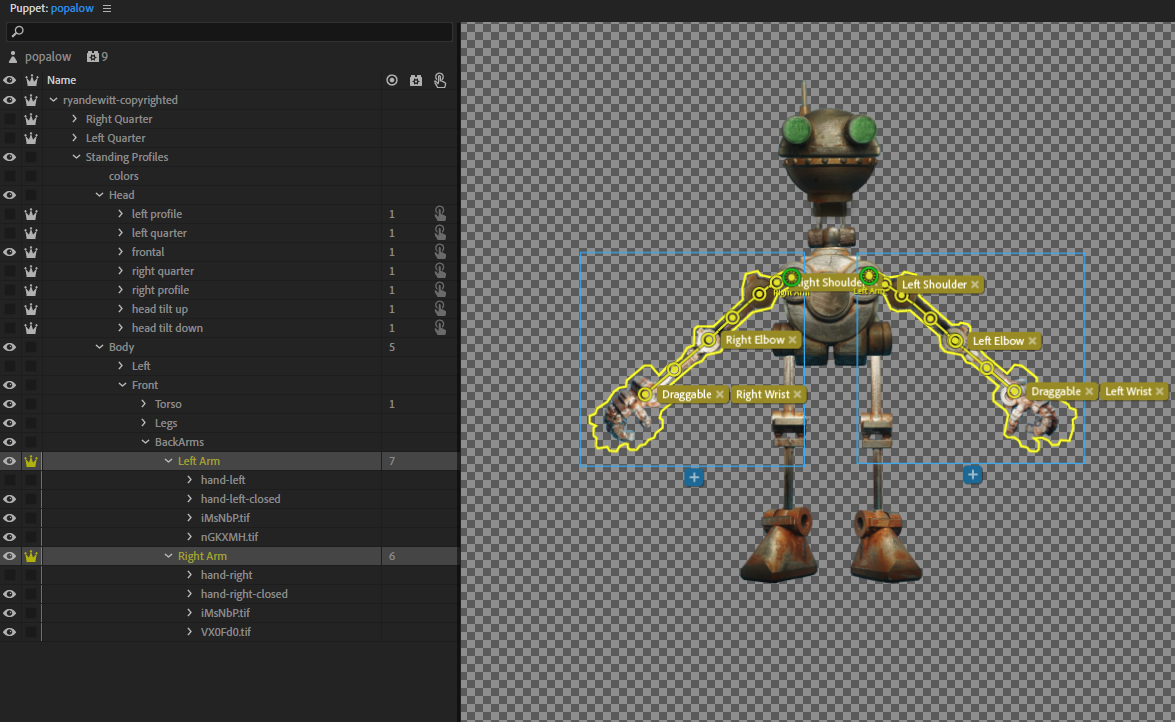Screen dimensions: 1175x722
Task: Toggle visibility of the Right Arm layer
Action: 9,555
